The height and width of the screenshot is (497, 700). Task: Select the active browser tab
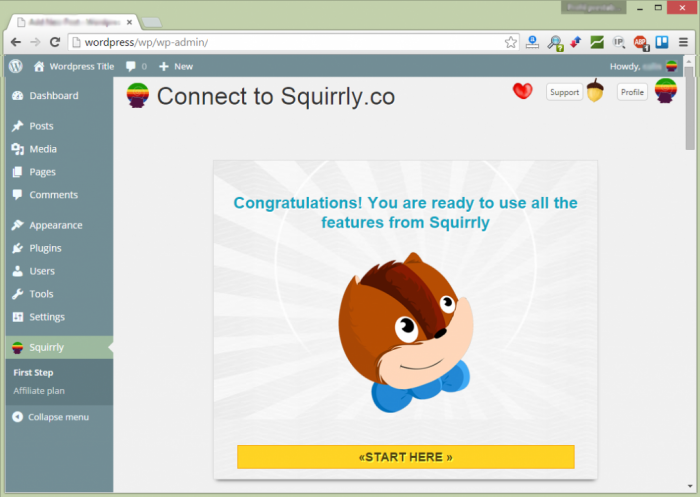point(74,22)
